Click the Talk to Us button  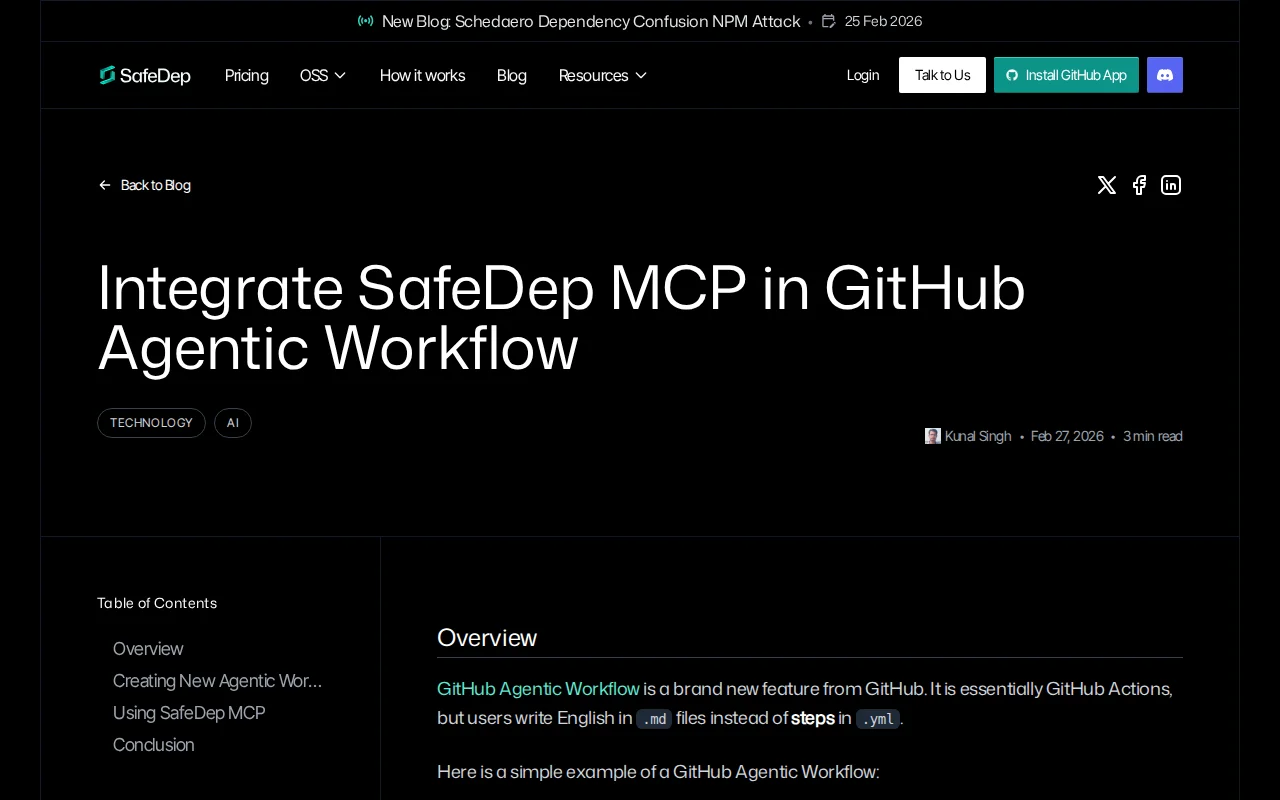942,75
